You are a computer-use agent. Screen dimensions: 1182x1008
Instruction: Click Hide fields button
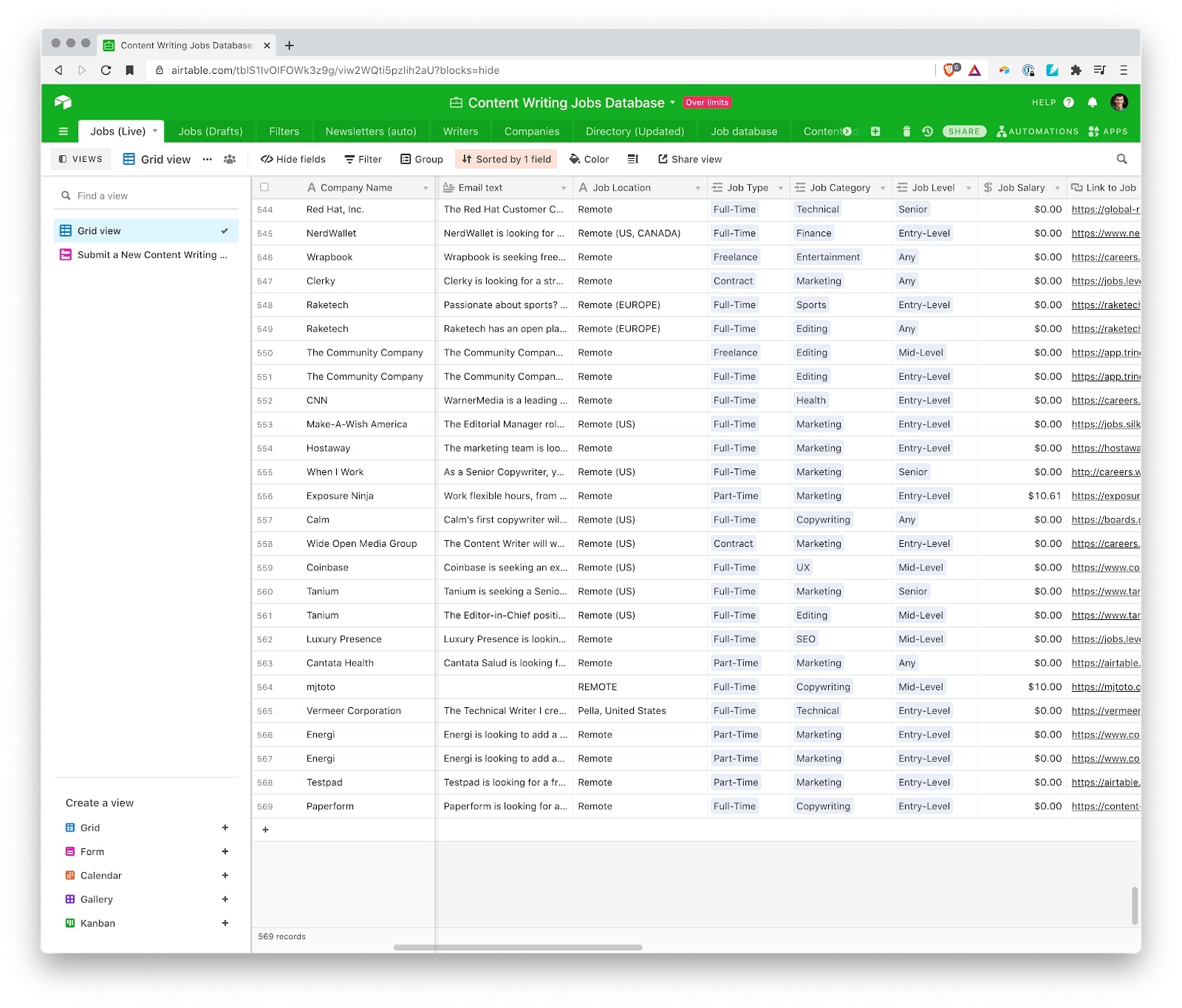[x=293, y=159]
